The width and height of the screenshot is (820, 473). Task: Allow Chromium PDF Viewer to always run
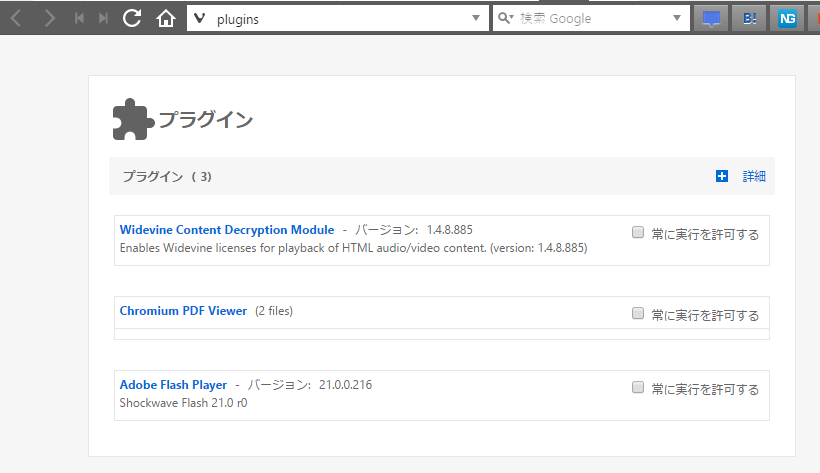point(637,313)
